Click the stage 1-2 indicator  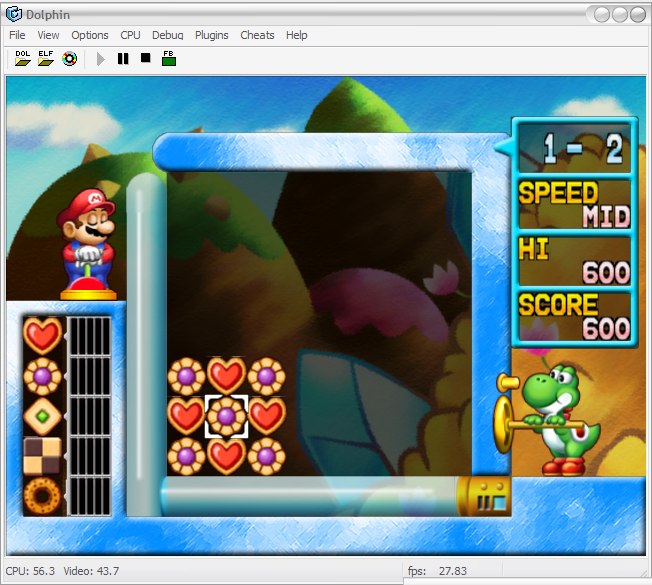pos(575,148)
